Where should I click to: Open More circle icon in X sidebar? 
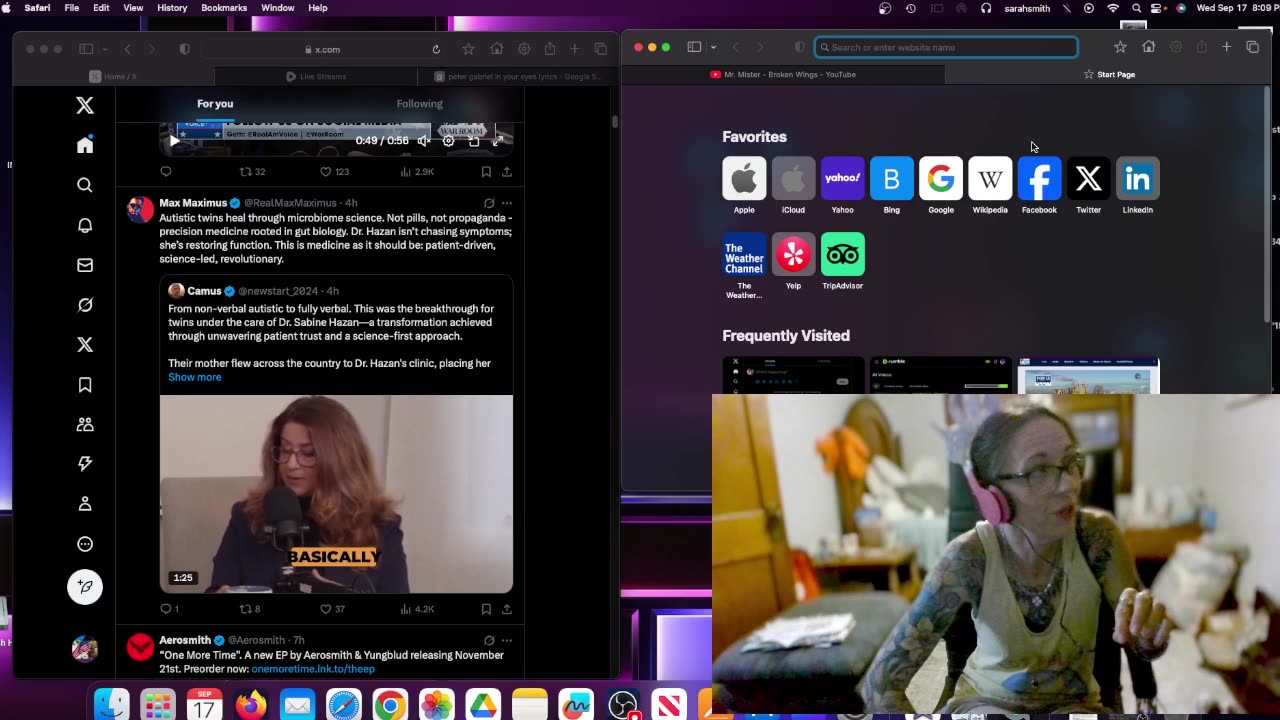(x=85, y=544)
